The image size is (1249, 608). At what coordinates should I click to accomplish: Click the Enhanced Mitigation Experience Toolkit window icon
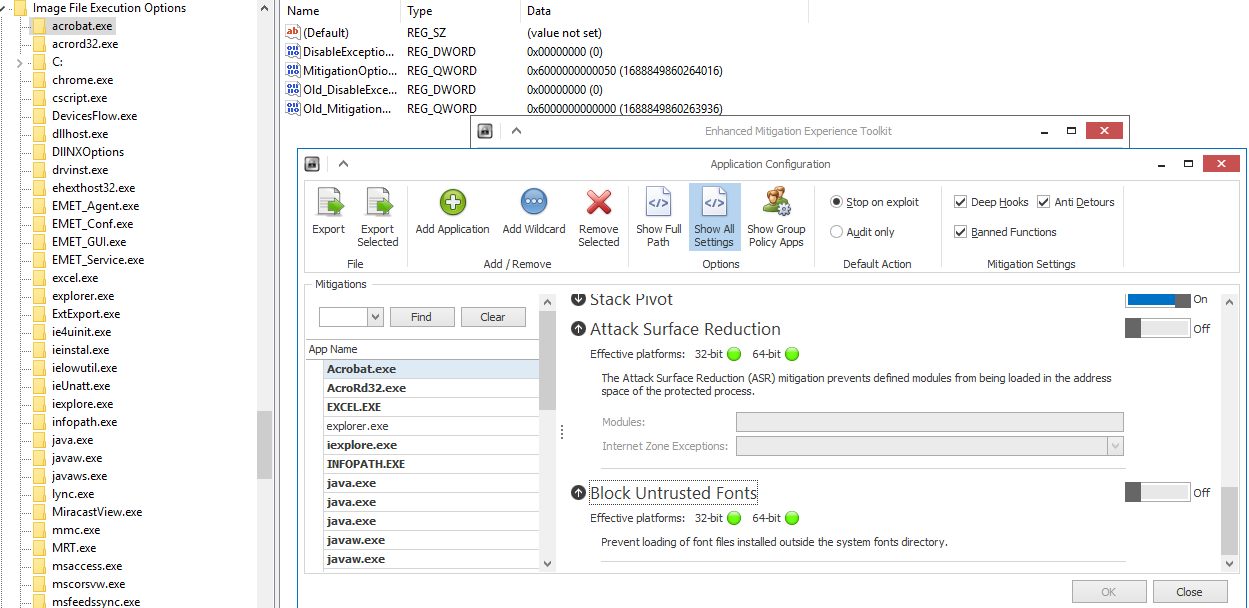click(x=485, y=131)
